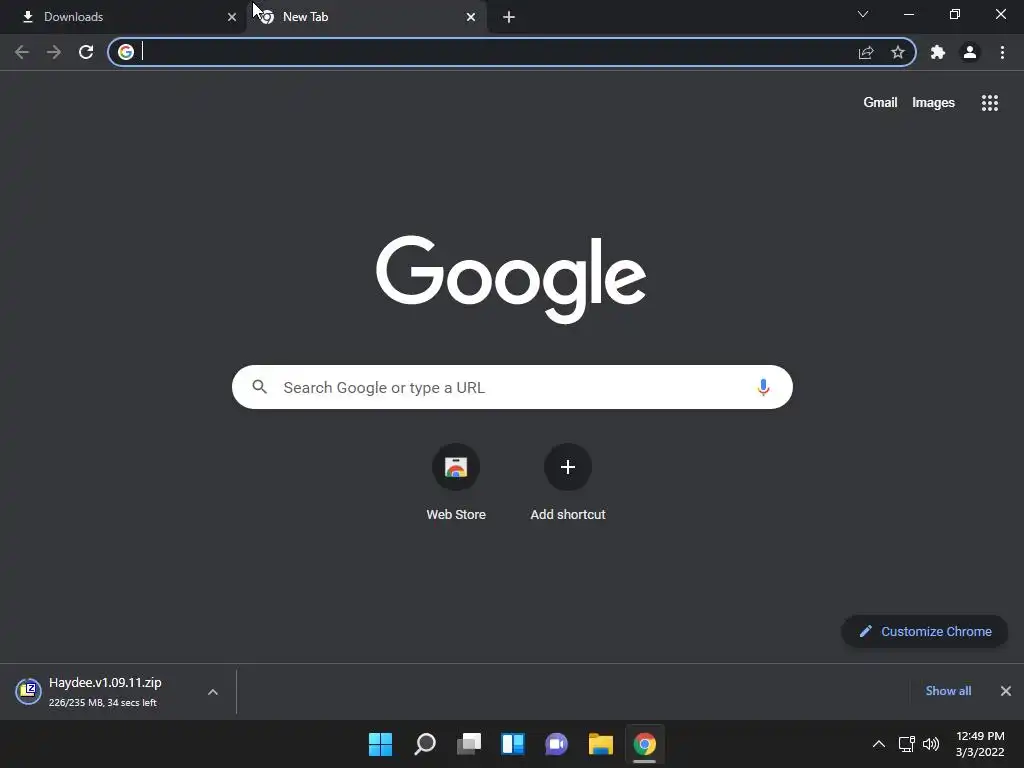
Task: Expand options for Haydee.v1.09.11.zip download
Action: [x=213, y=692]
